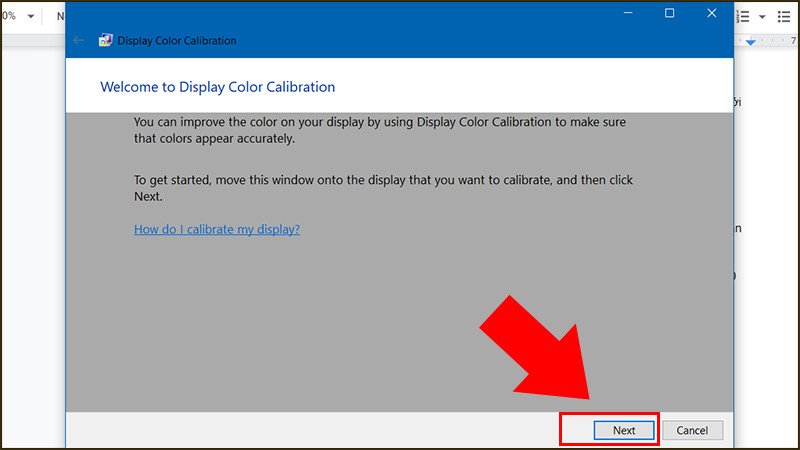
Task: Click the Next button
Action: (x=624, y=430)
